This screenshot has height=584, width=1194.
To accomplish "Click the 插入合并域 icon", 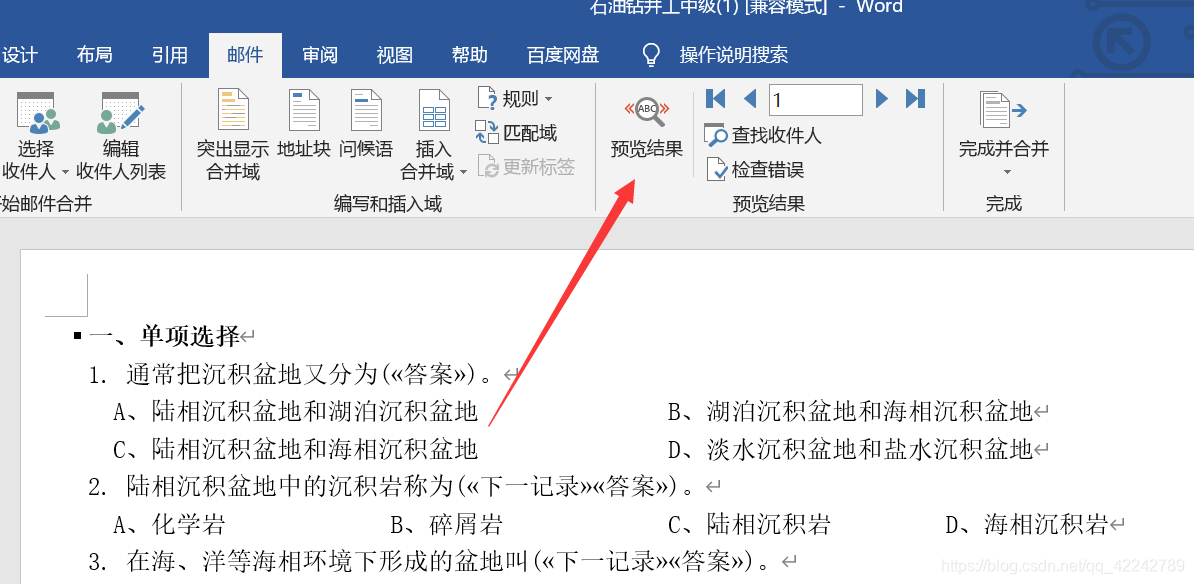I will click(434, 110).
